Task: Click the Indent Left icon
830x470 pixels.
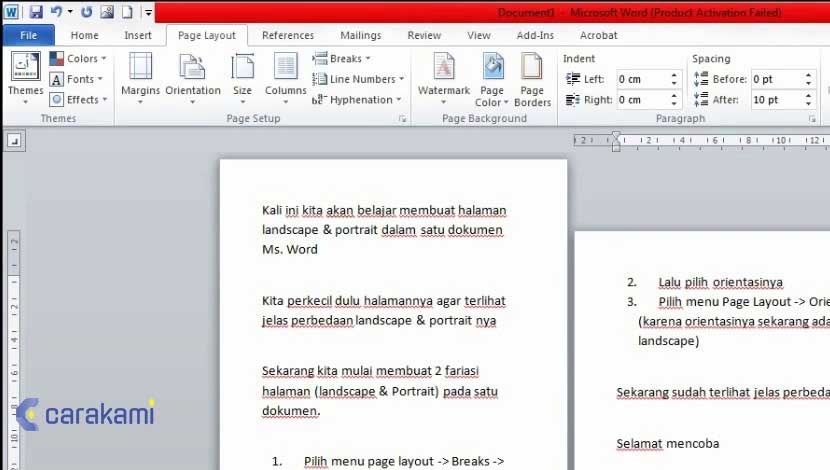Action: [x=573, y=79]
